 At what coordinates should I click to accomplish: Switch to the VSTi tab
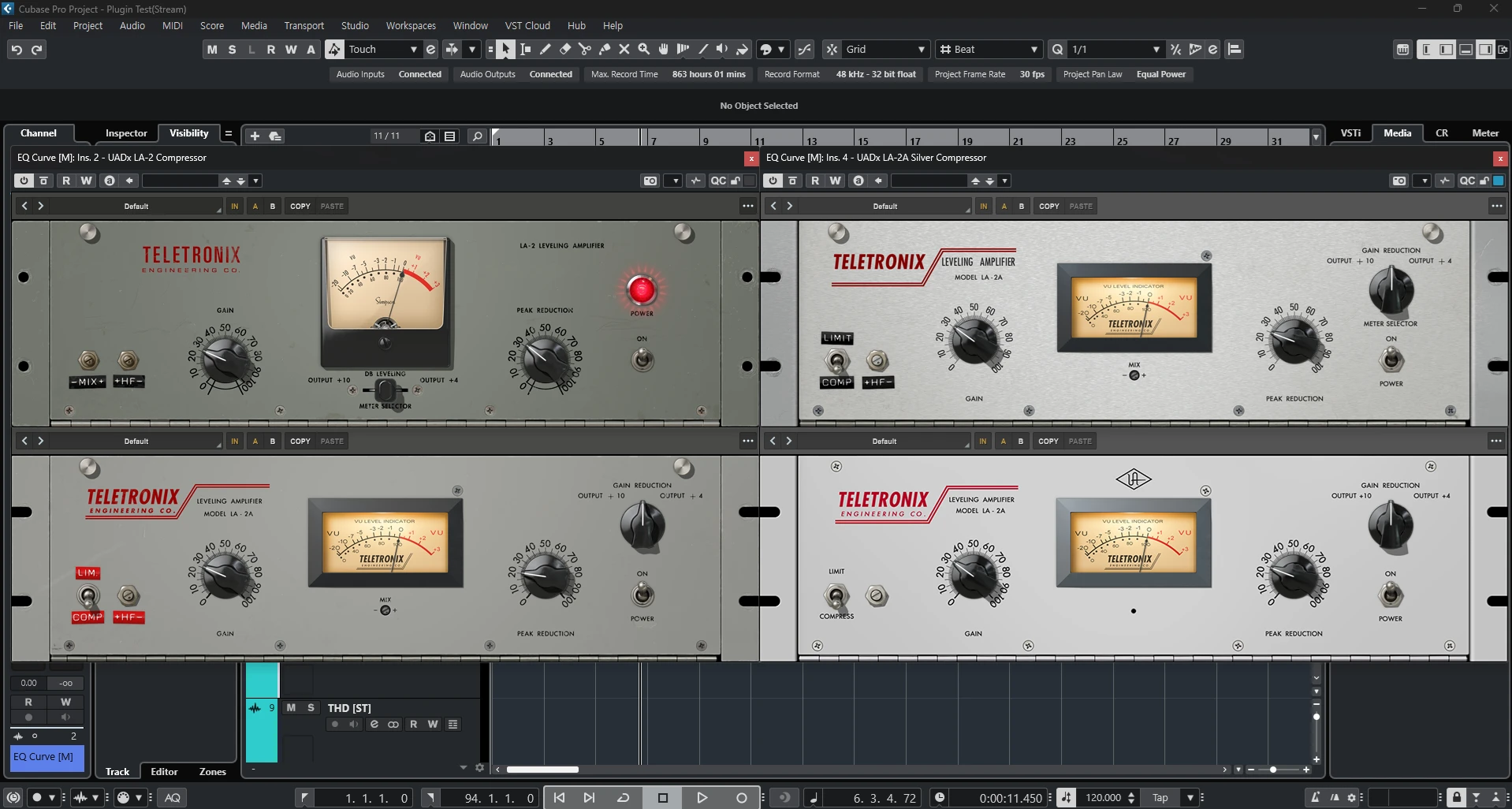tap(1350, 132)
